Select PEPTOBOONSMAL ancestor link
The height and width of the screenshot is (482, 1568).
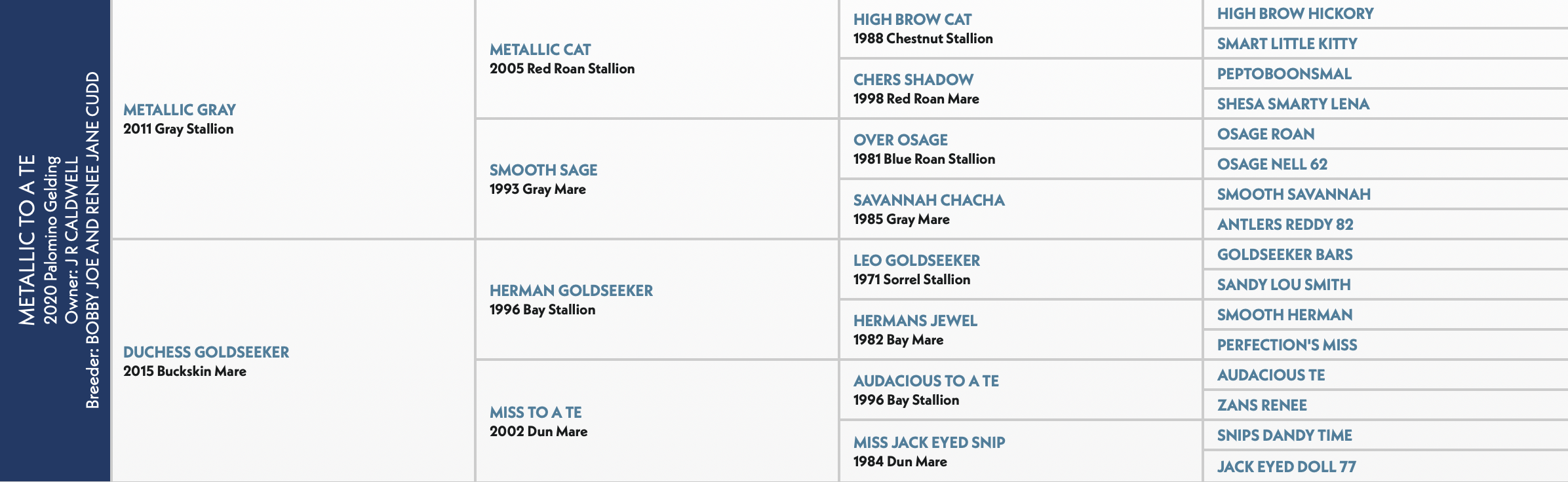tap(1284, 73)
